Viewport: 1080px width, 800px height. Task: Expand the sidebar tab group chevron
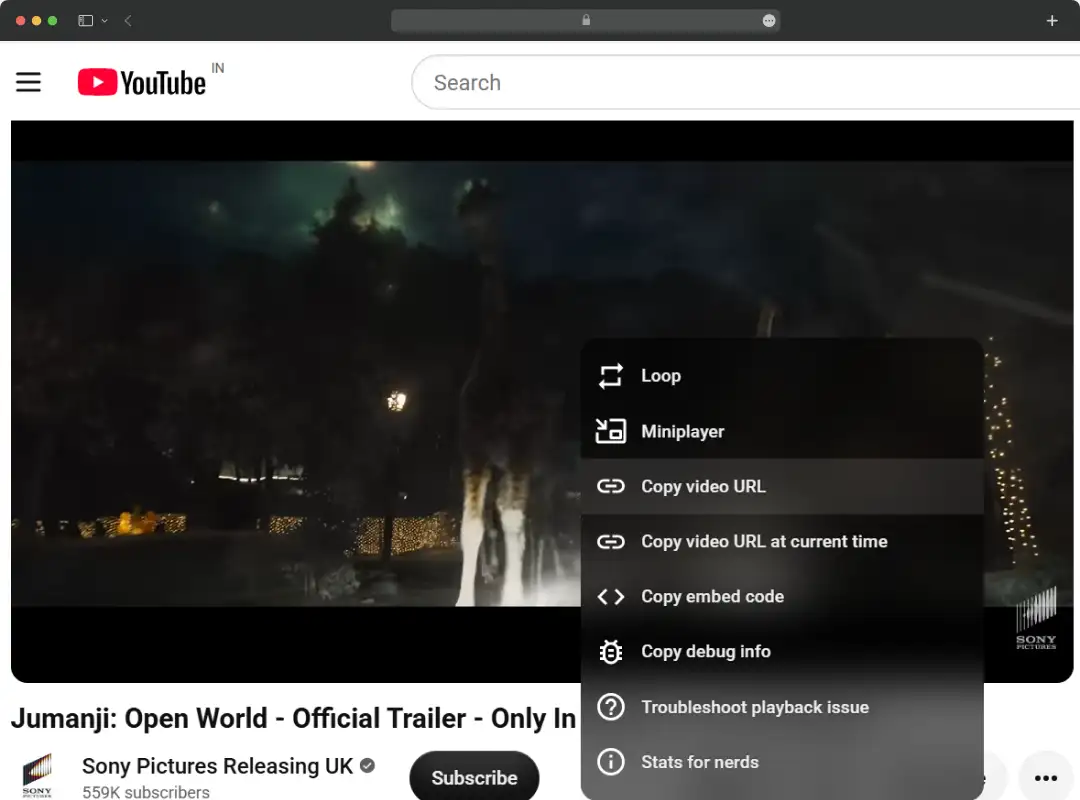[105, 21]
